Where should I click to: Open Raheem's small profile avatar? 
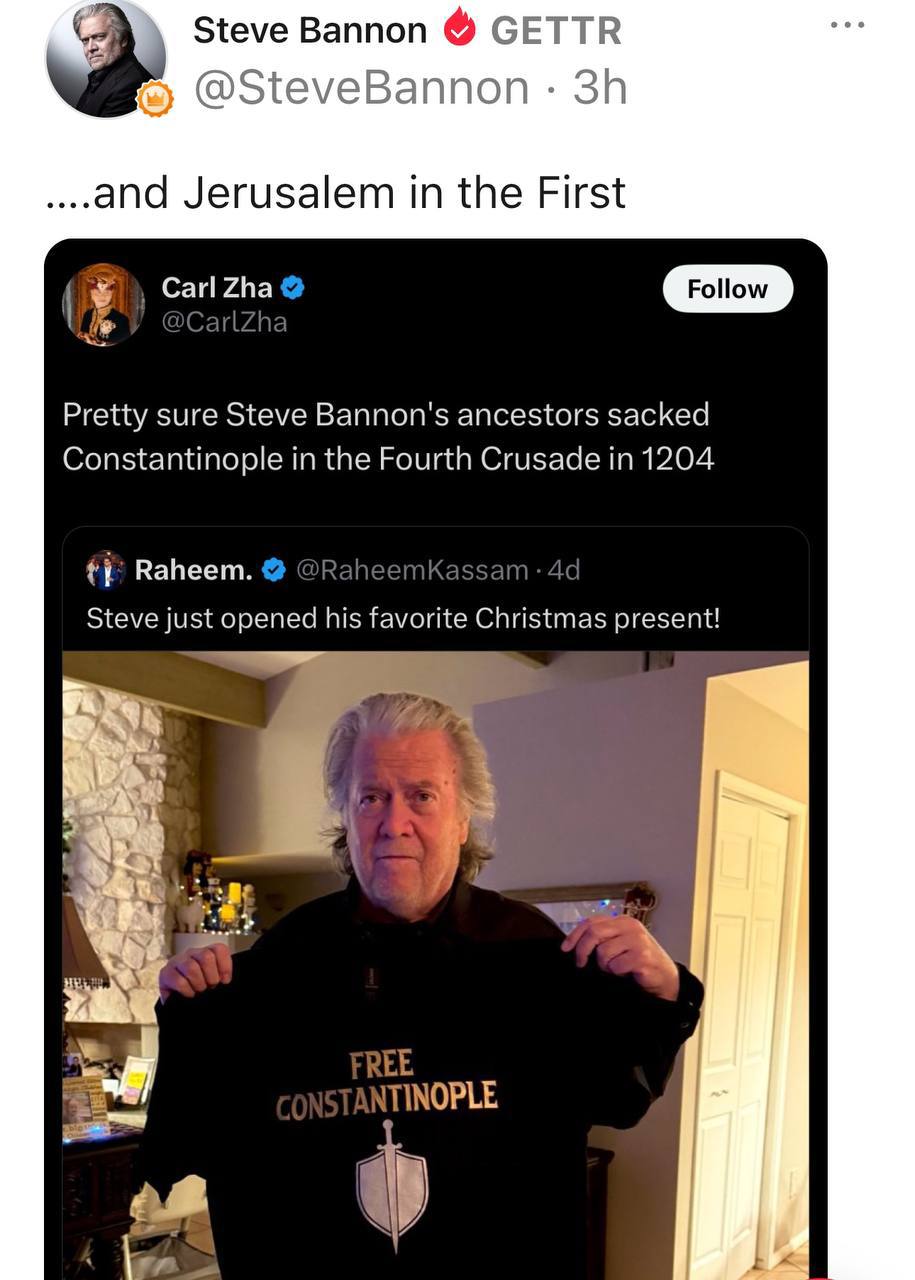coord(105,570)
